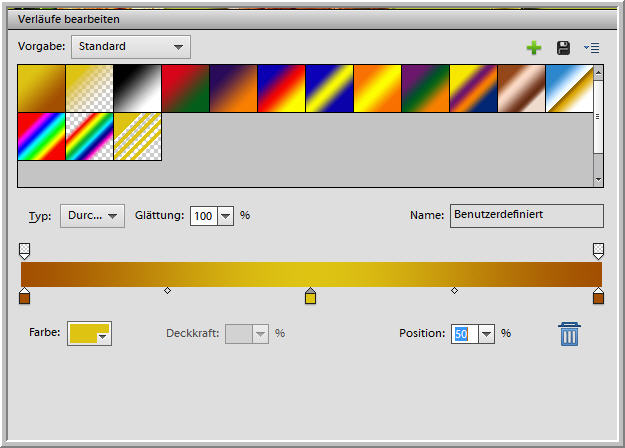The width and height of the screenshot is (625, 448).
Task: Select the transparent yellow stripes preset
Action: (x=138, y=136)
